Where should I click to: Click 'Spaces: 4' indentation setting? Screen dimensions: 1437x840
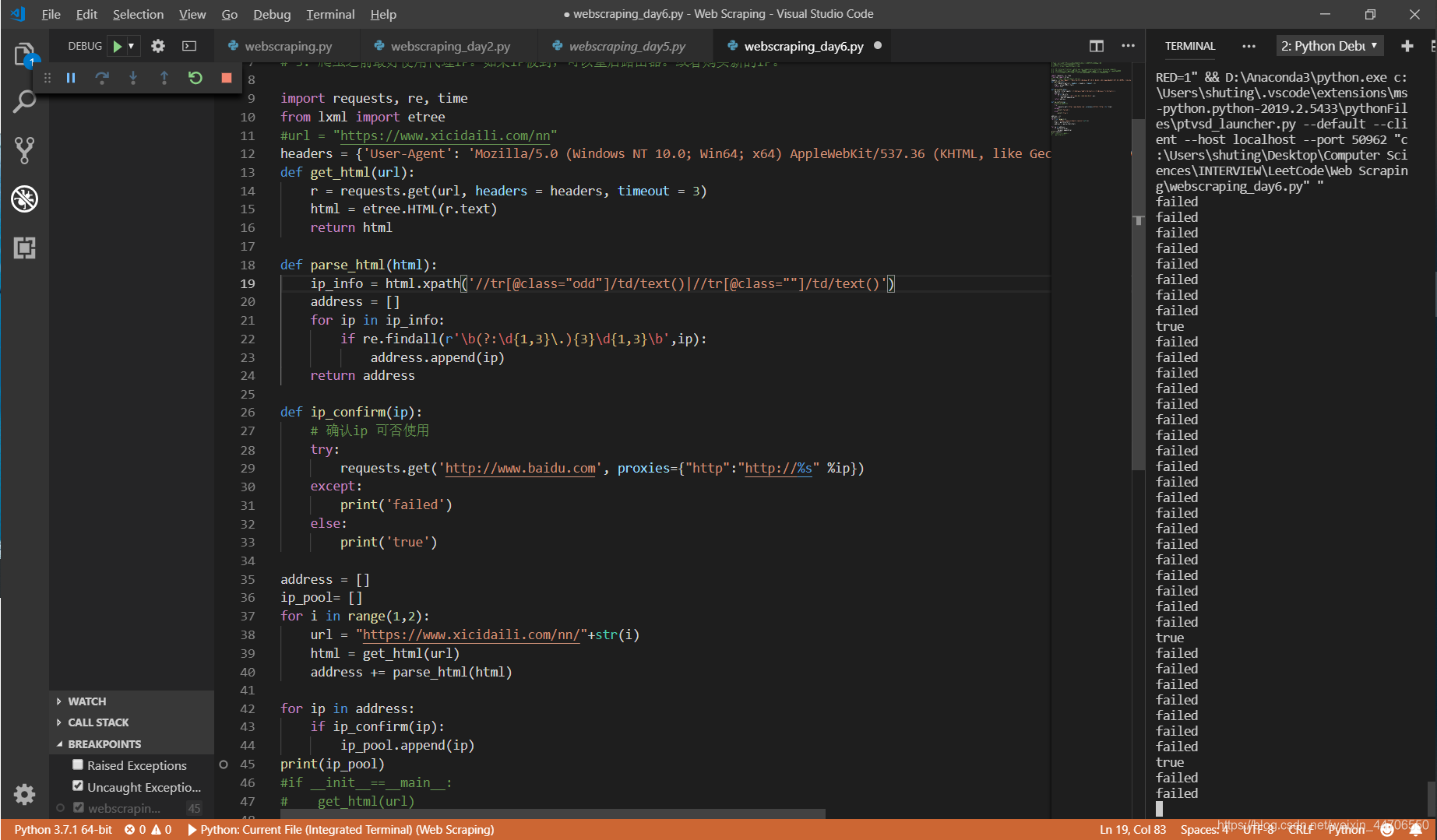1204,830
